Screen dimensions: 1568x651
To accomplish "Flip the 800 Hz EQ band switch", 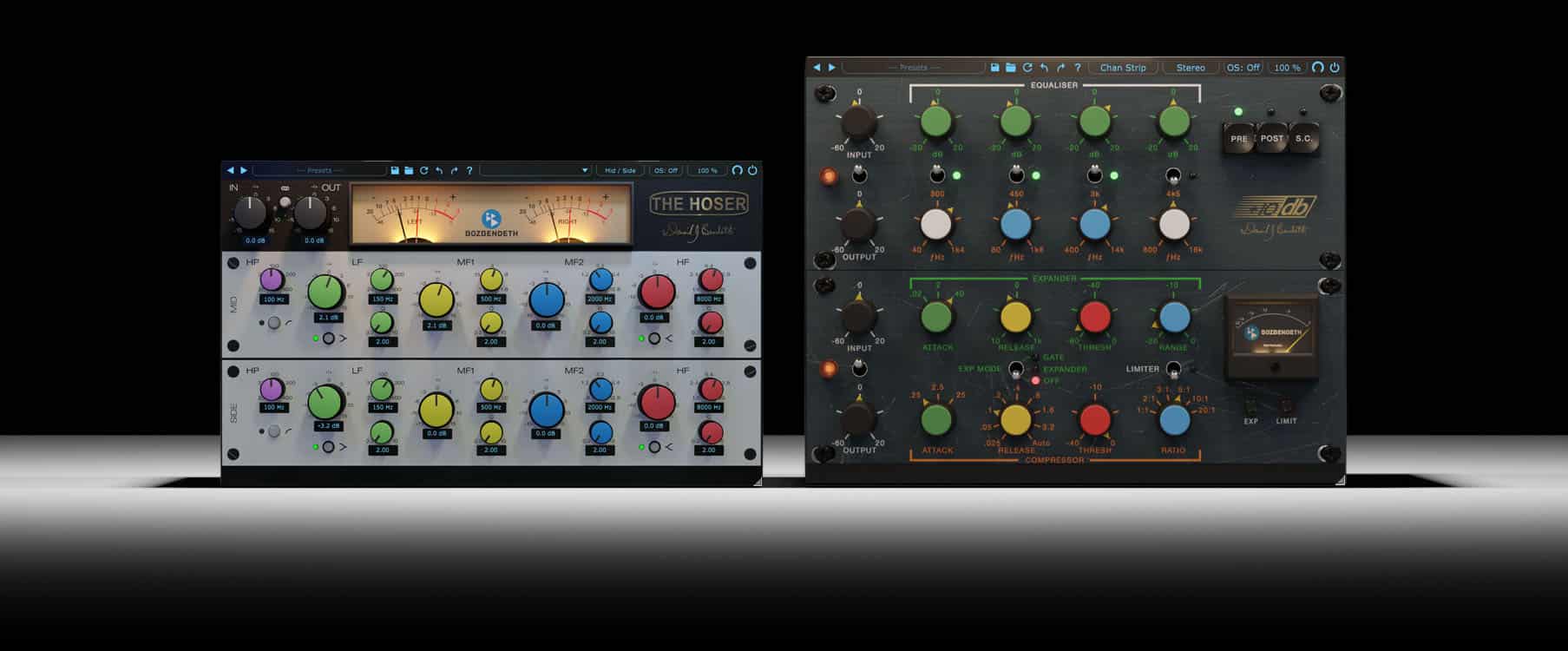I will click(937, 174).
